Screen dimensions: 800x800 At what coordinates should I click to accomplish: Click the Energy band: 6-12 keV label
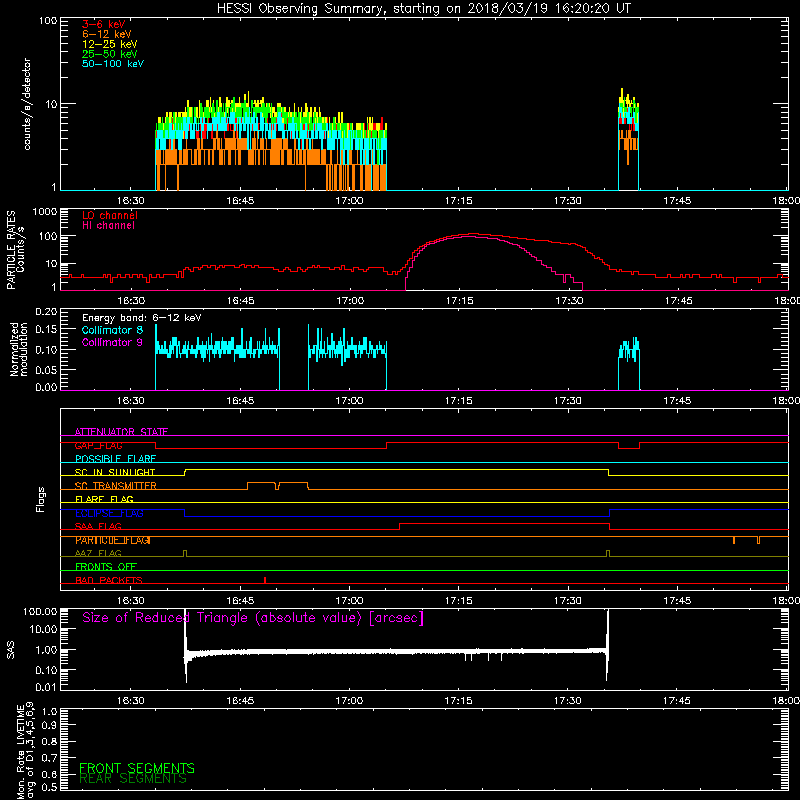coord(142,318)
